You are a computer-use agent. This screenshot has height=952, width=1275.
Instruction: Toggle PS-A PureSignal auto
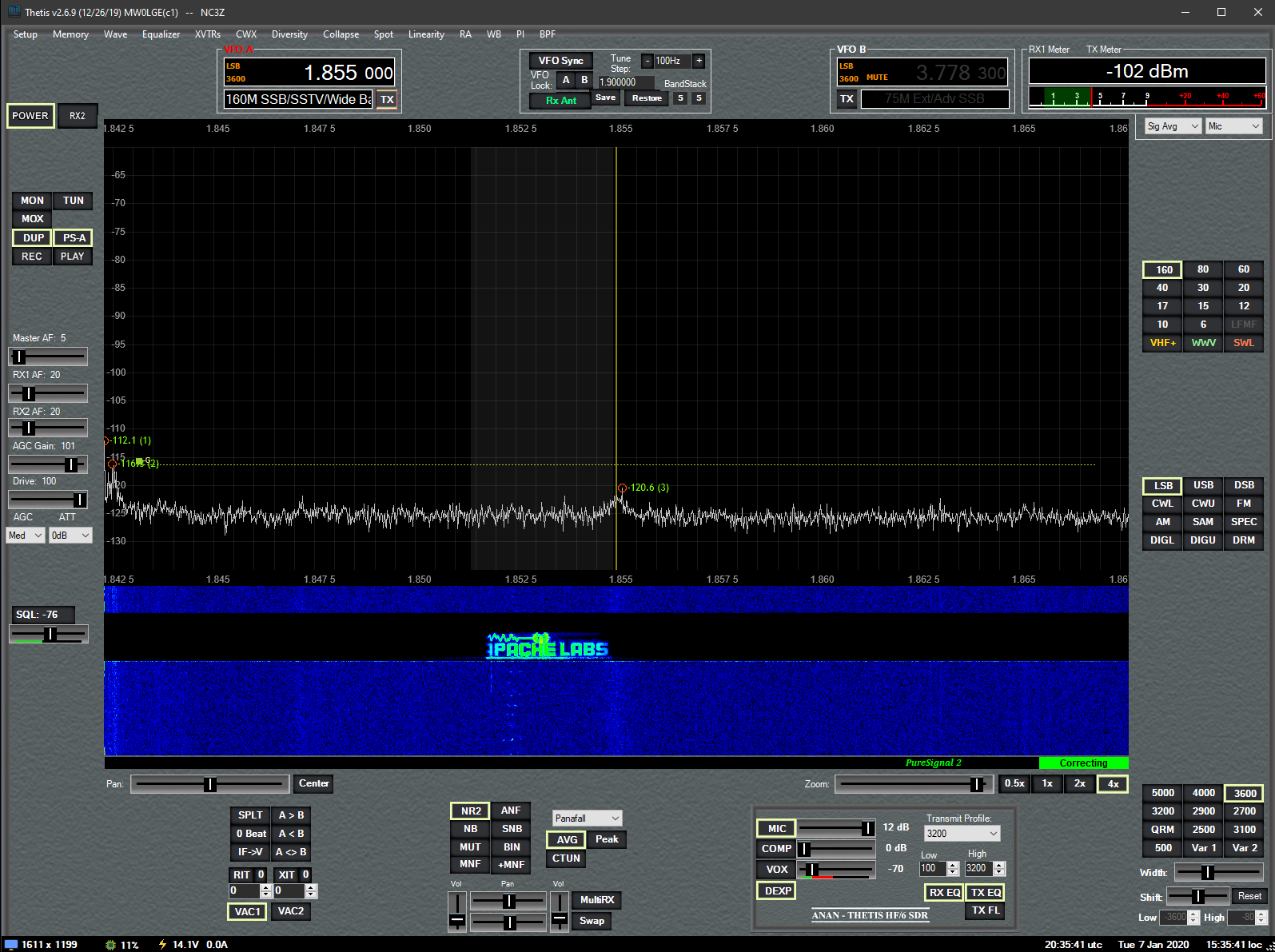point(74,238)
